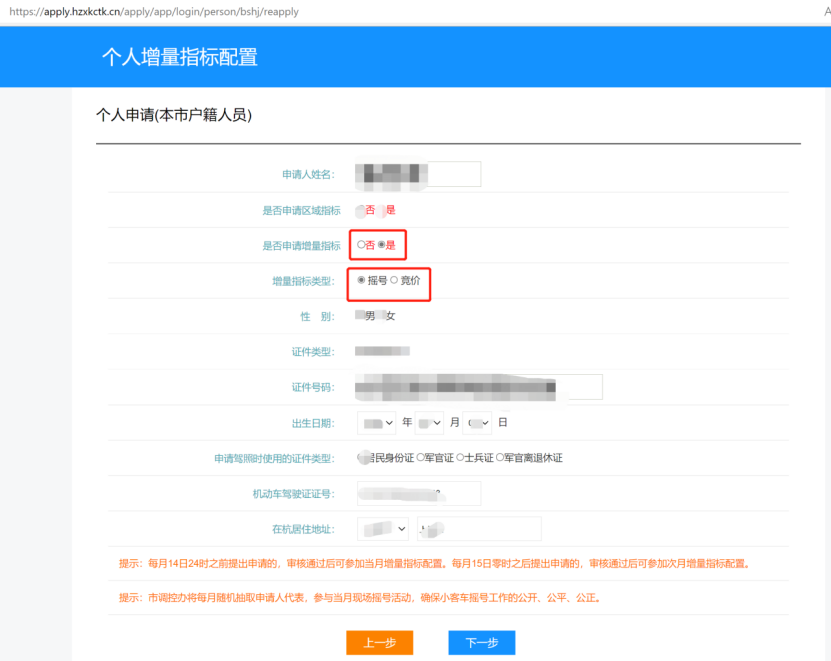Click the 个人增量指标配置 header title

pos(180,57)
